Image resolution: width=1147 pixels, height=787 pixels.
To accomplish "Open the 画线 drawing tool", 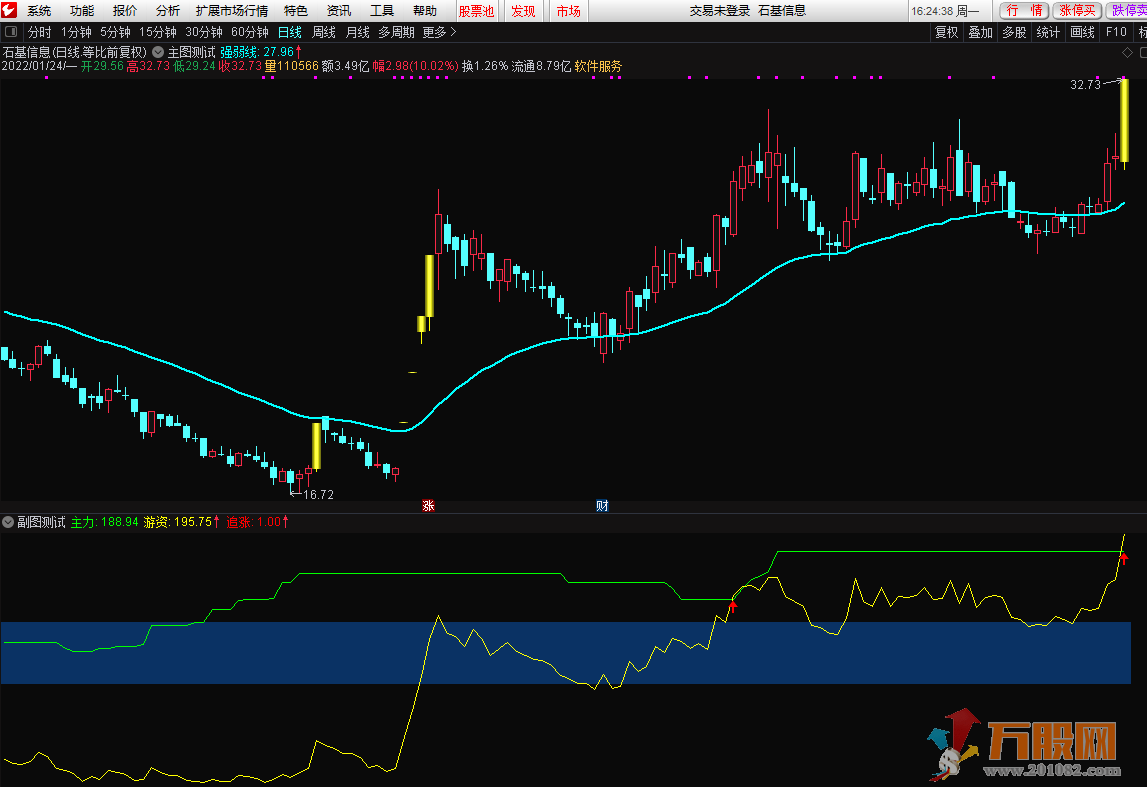I will click(x=1082, y=32).
